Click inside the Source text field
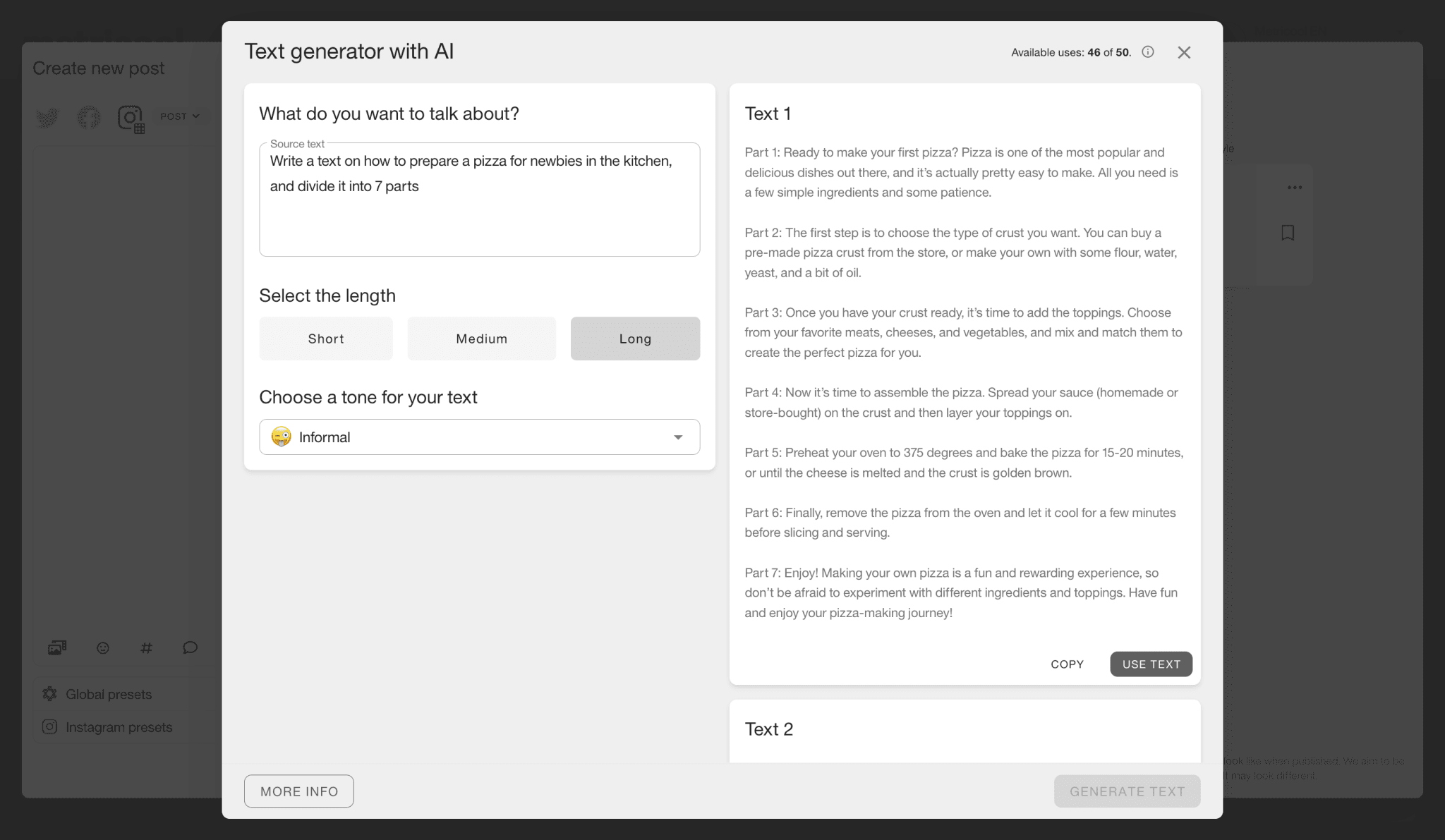The image size is (1445, 840). tap(479, 199)
